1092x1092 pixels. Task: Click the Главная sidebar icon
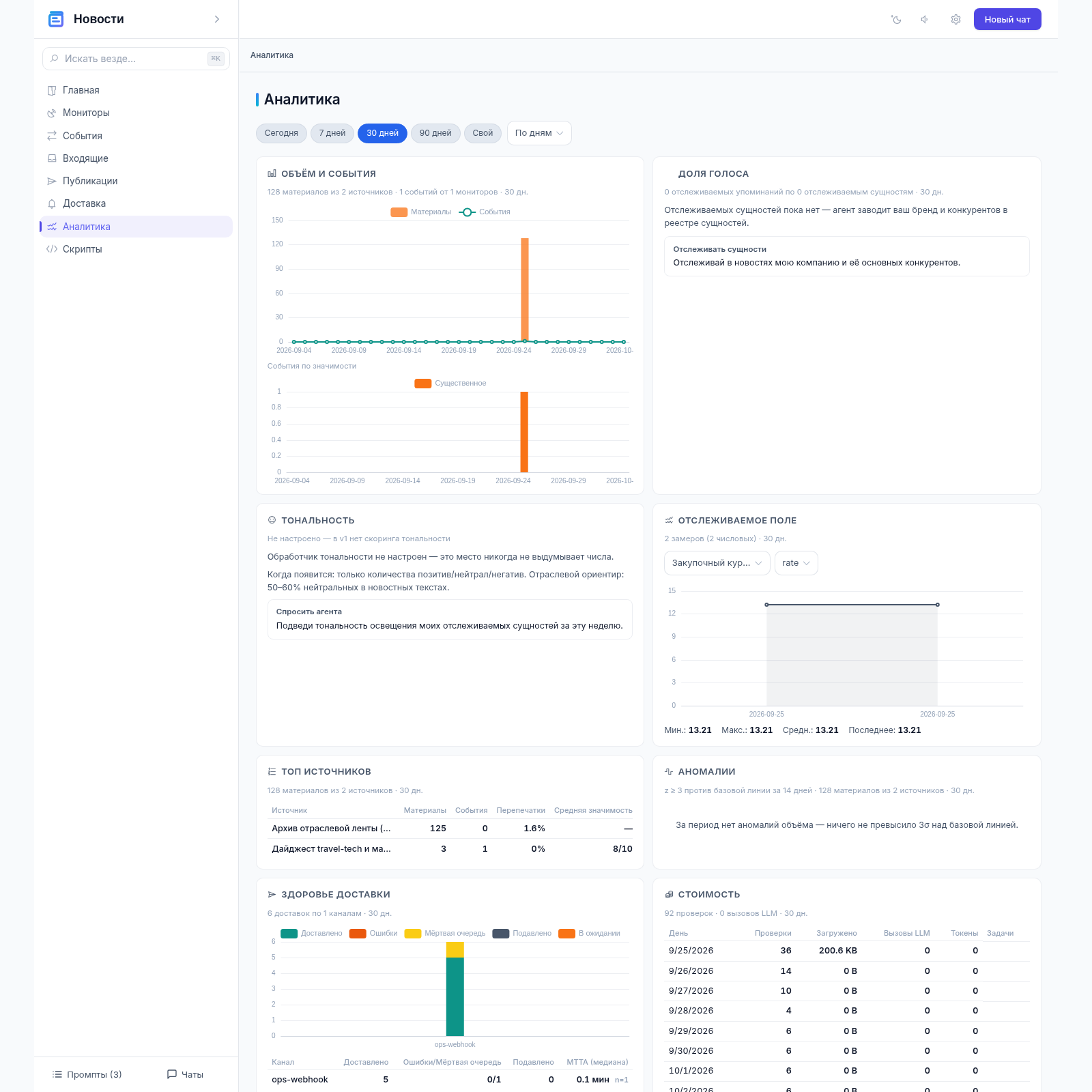pos(52,91)
